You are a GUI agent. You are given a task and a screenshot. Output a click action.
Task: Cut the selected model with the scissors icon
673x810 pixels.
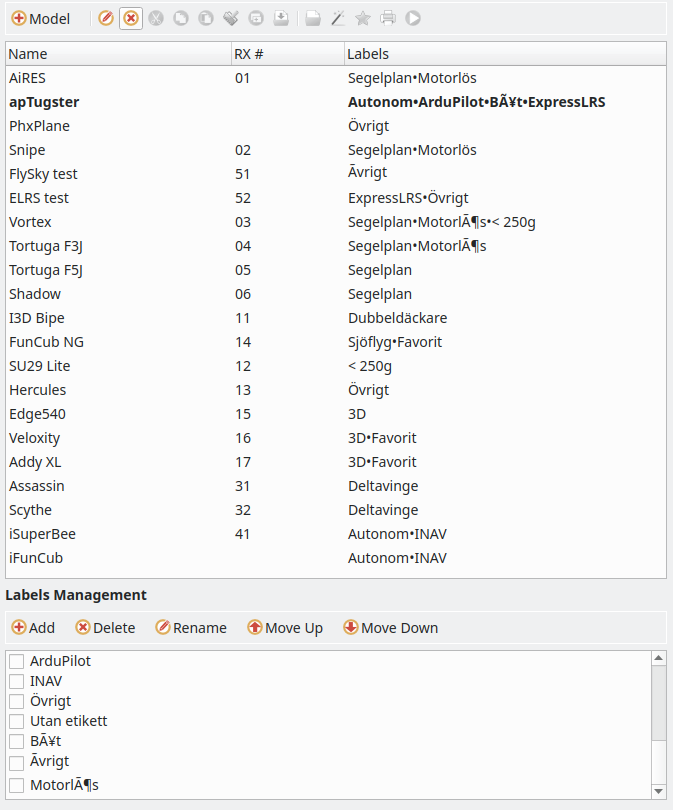click(154, 18)
